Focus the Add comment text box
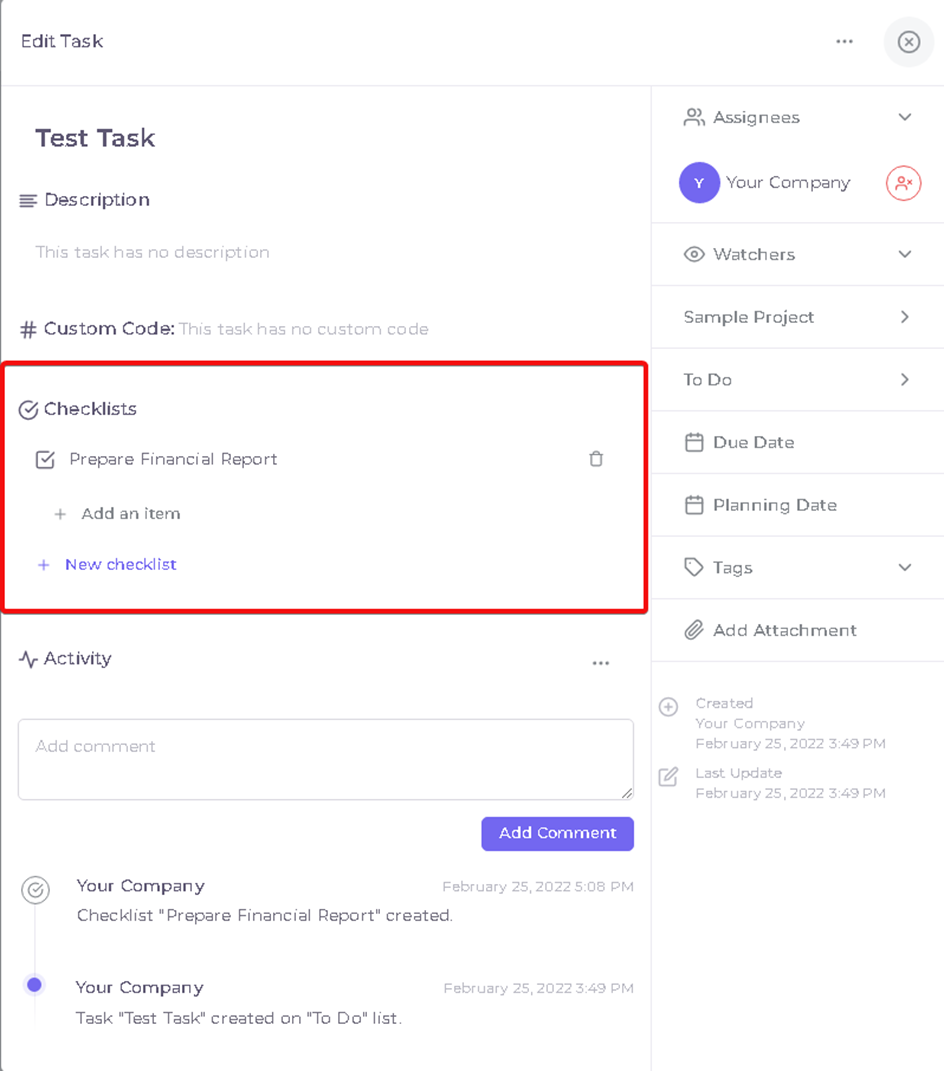Image resolution: width=944 pixels, height=1071 pixels. click(x=326, y=759)
